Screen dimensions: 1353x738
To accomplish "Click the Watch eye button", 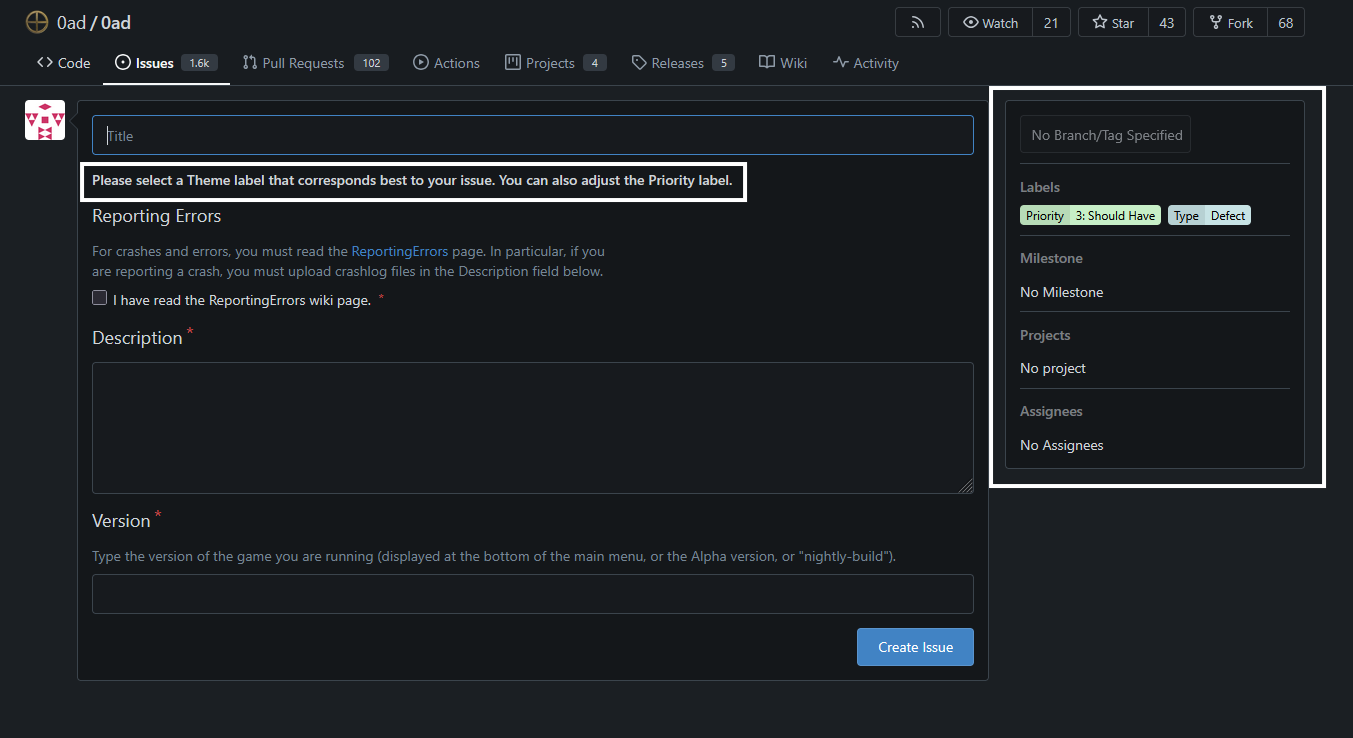I will [x=990, y=23].
